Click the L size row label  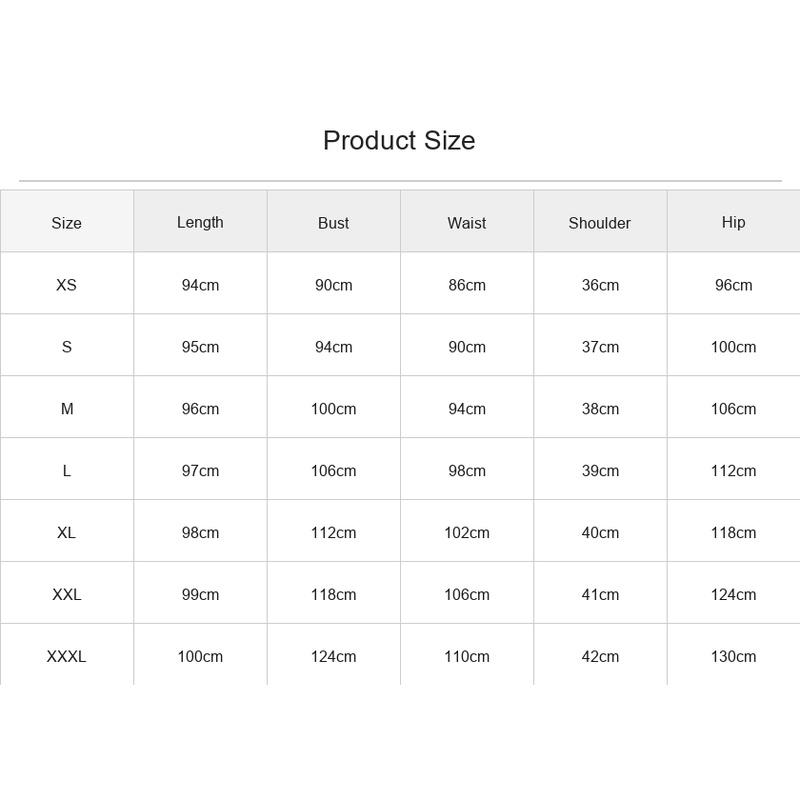(x=66, y=471)
